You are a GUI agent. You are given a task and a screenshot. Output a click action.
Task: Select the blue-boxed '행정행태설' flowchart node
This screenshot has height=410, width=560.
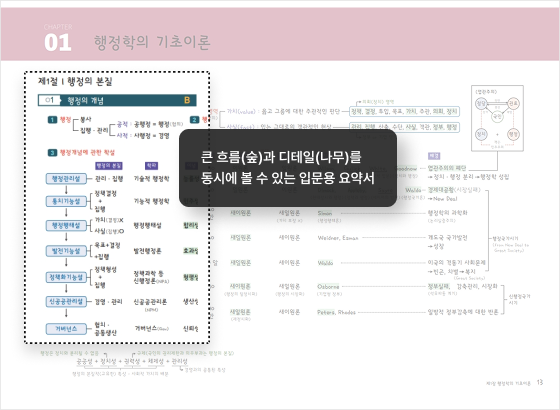(66, 225)
